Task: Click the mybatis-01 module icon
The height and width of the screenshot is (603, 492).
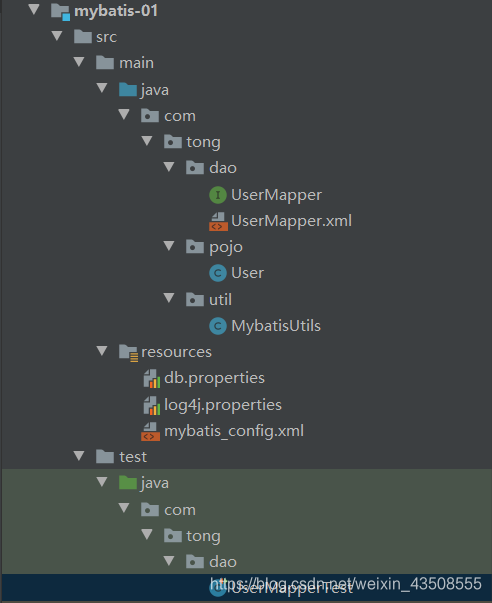Action: [60, 12]
